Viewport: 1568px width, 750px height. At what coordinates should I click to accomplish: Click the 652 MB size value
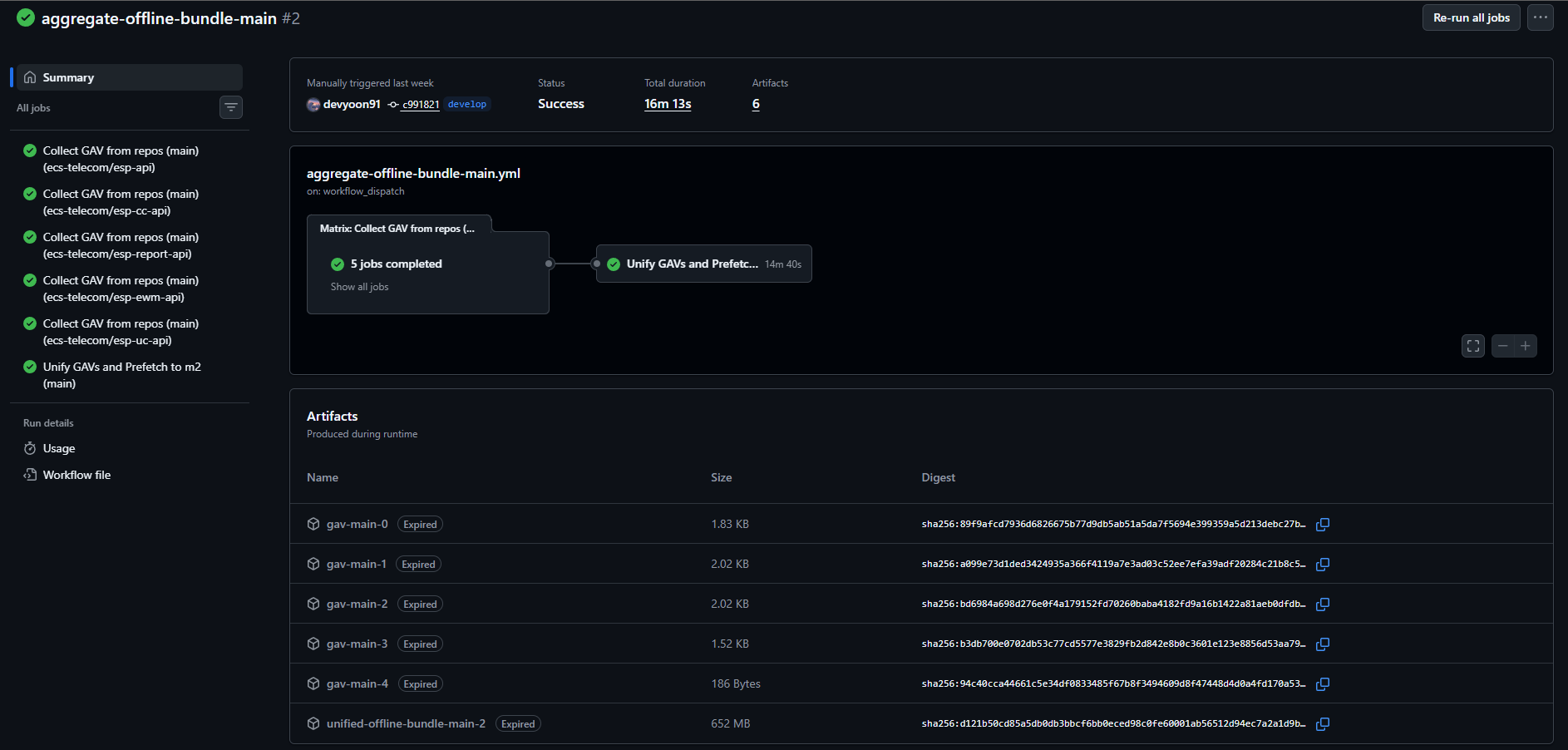click(x=730, y=723)
